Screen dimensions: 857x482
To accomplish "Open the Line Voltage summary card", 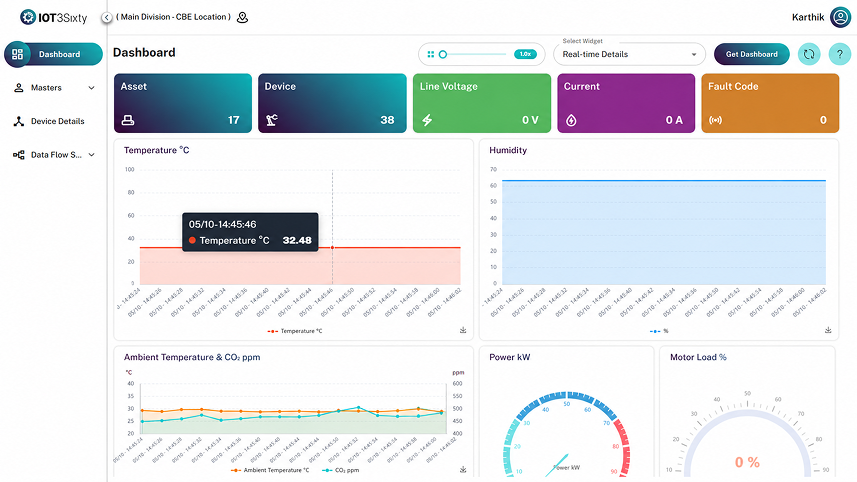I will [482, 103].
